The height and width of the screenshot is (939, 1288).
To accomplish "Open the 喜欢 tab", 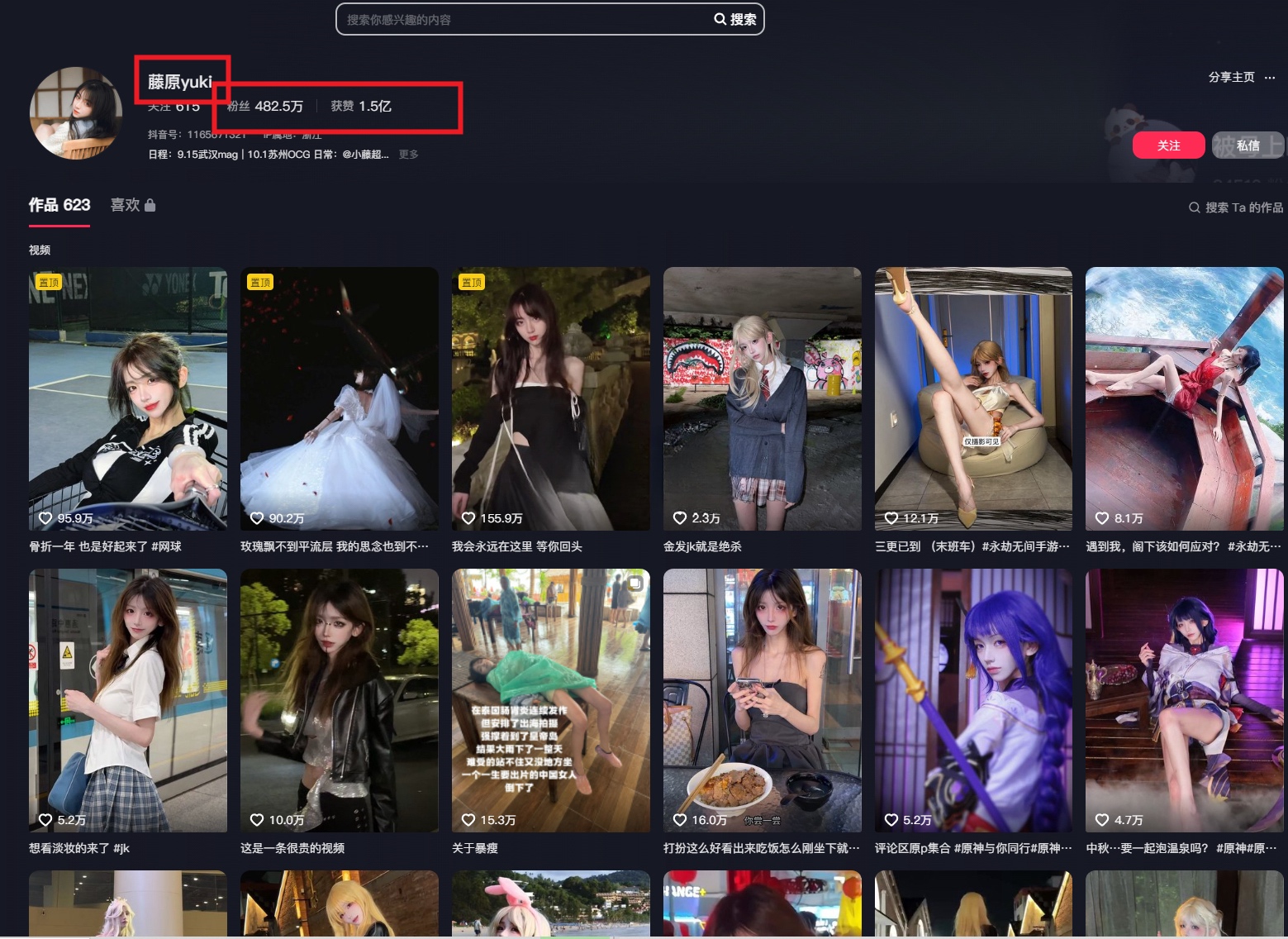I will 126,205.
